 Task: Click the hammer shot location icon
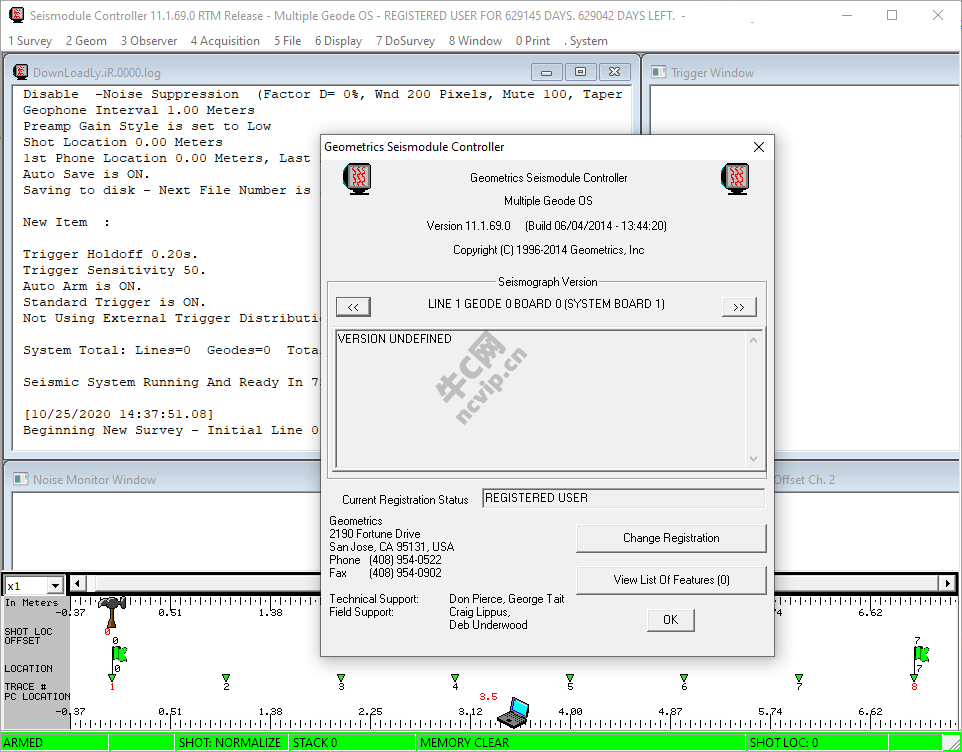tap(112, 610)
